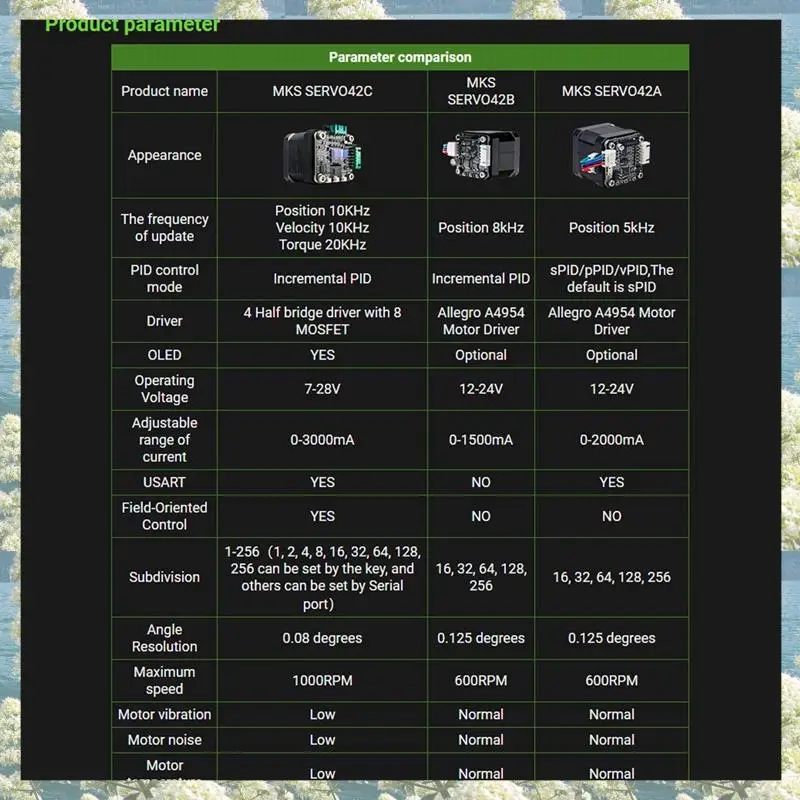Click SERVO42A's '16, 32, 64, 128, 256' cell
The image size is (800, 800).
point(611,577)
